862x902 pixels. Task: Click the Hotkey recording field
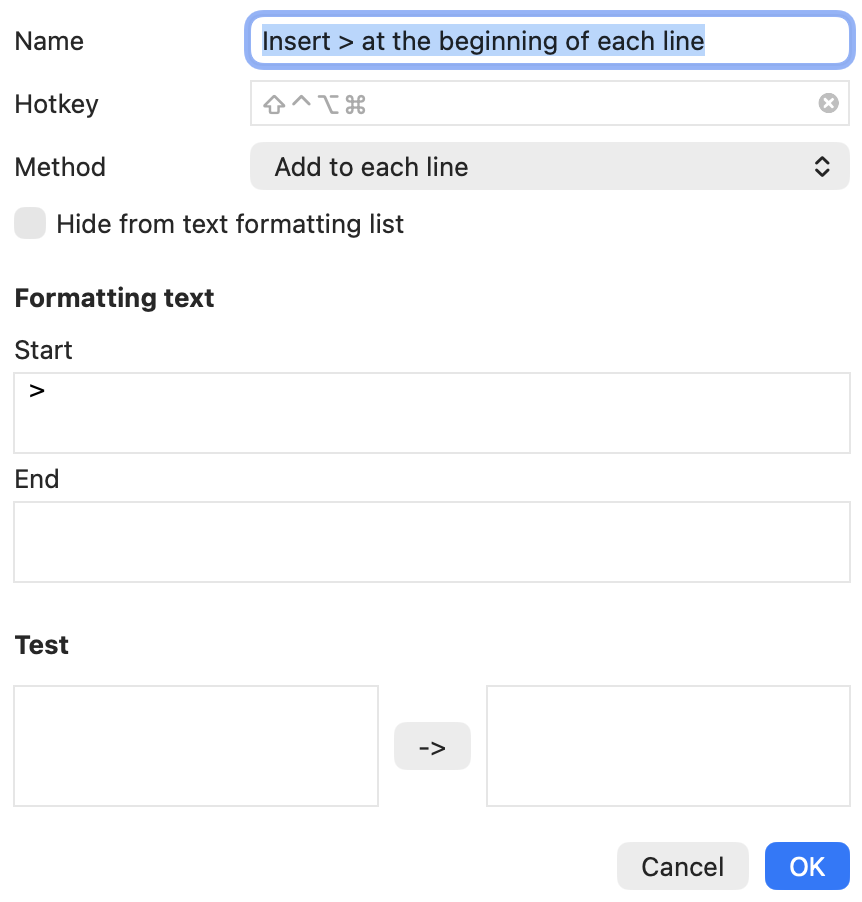pyautogui.click(x=550, y=104)
